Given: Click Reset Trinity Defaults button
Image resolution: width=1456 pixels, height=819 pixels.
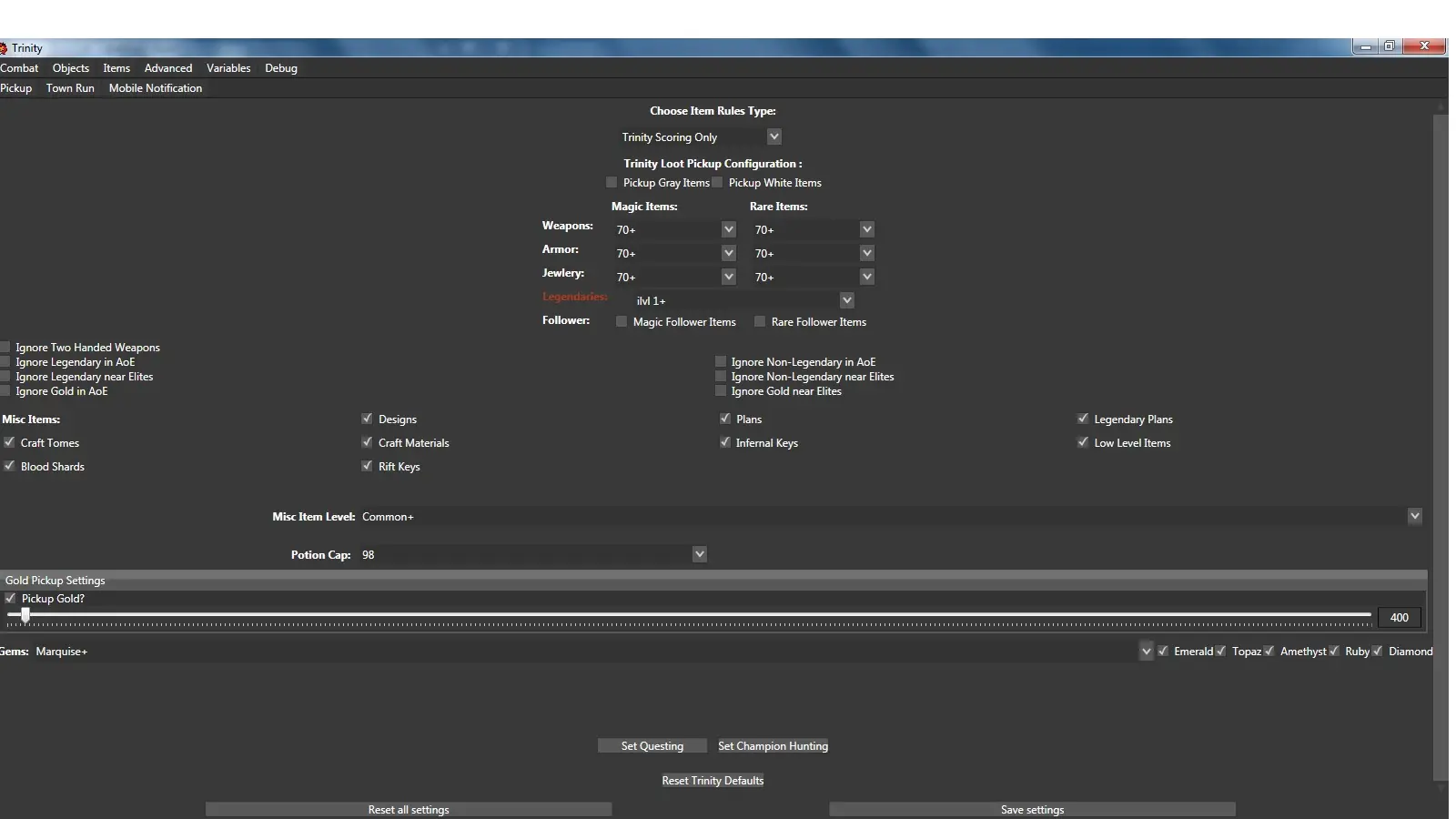Looking at the screenshot, I should (713, 780).
